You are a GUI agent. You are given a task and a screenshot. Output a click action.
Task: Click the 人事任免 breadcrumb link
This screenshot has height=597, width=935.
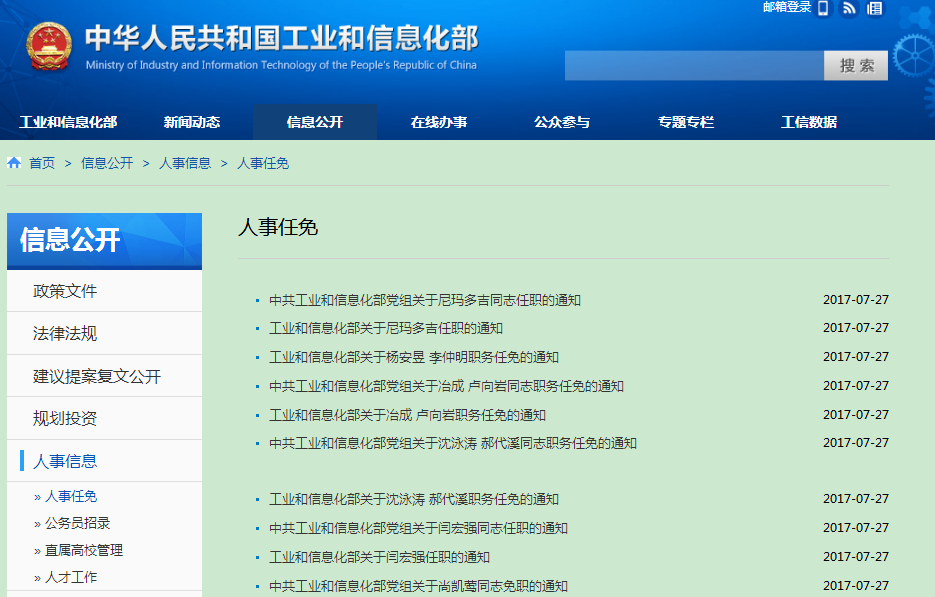pos(263,163)
